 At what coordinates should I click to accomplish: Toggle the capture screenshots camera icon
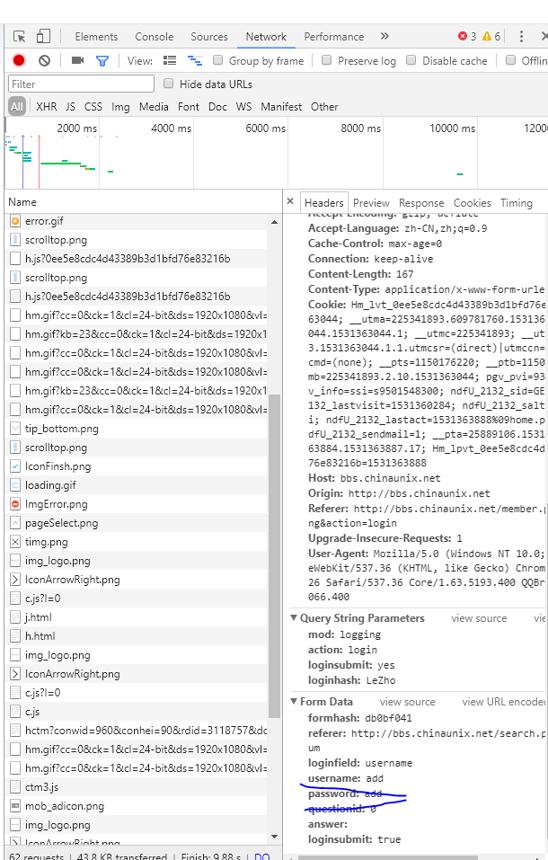78,60
